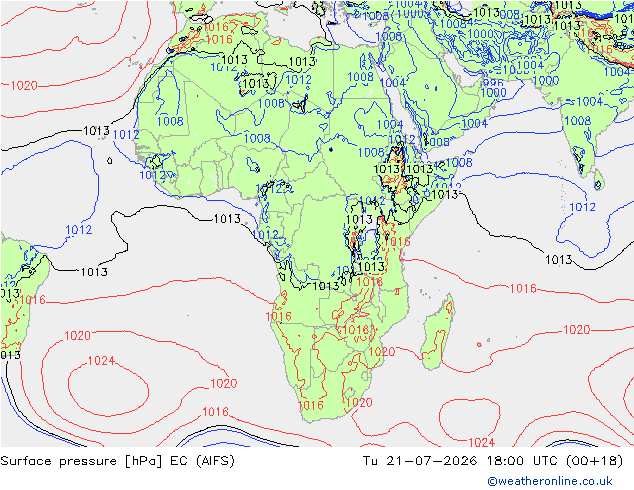Click the 1008 label over the Indian subcontinent
634x490 pixels.
577,120
